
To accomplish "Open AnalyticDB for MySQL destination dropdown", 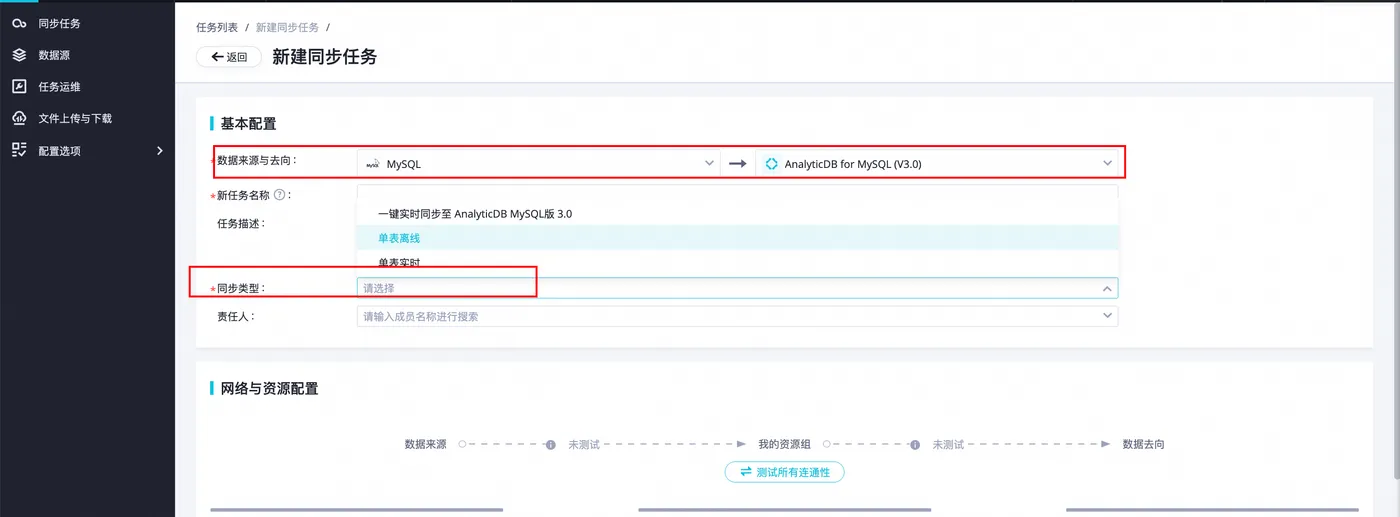I will pyautogui.click(x=937, y=163).
